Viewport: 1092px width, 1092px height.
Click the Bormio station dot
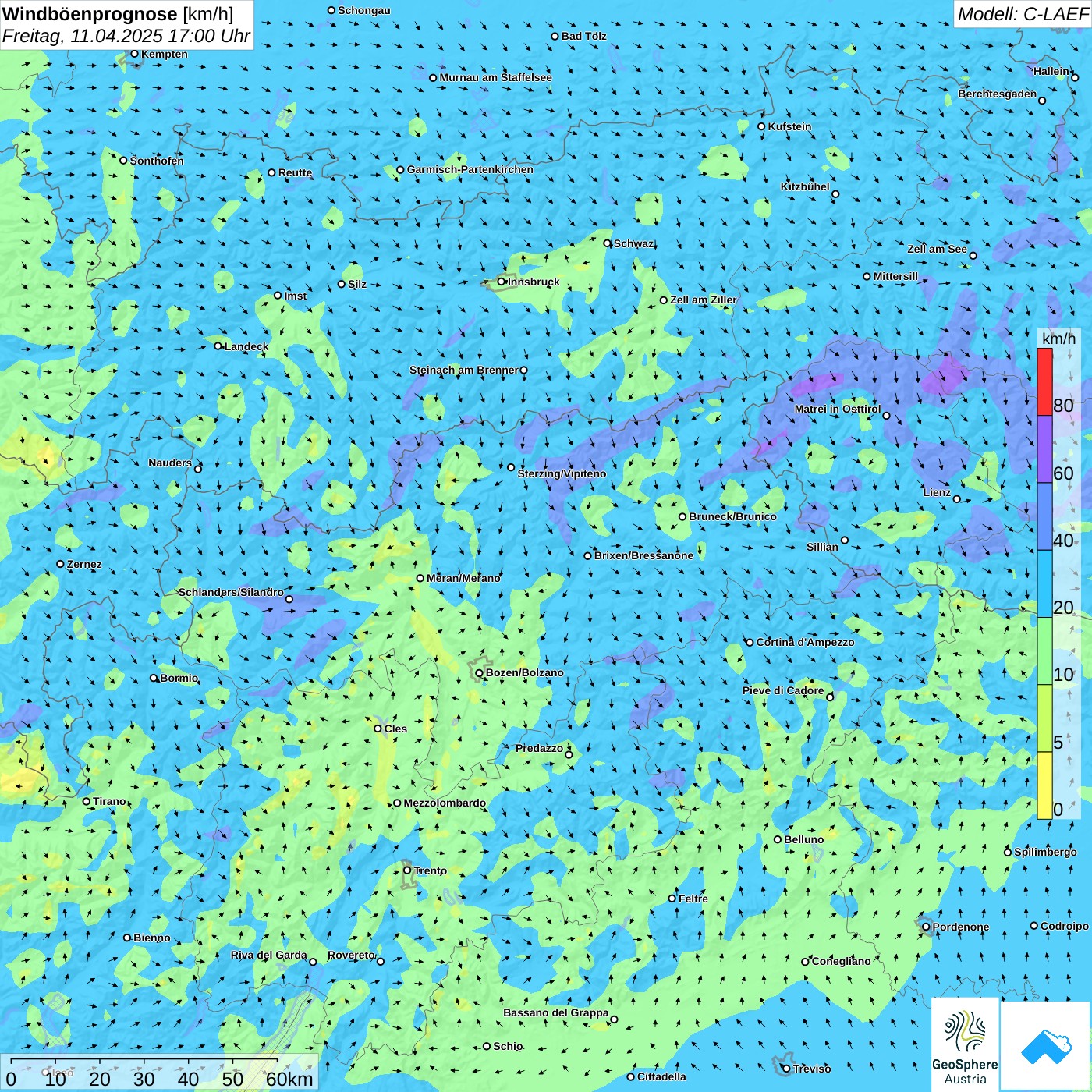[154, 678]
